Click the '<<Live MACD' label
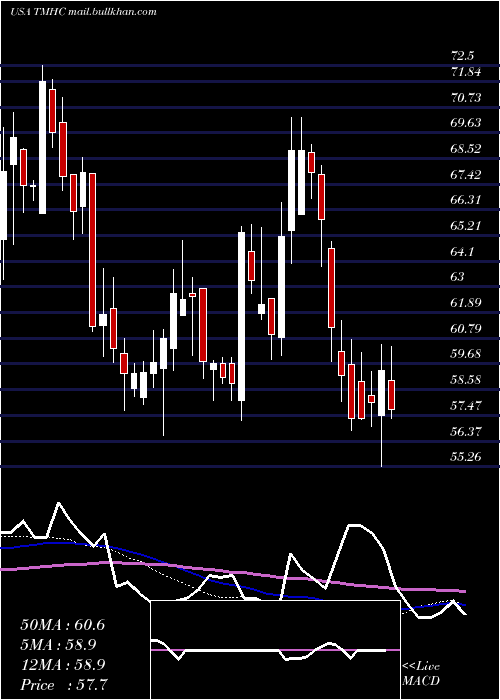Screen dimensions: 500x700 point(421,674)
